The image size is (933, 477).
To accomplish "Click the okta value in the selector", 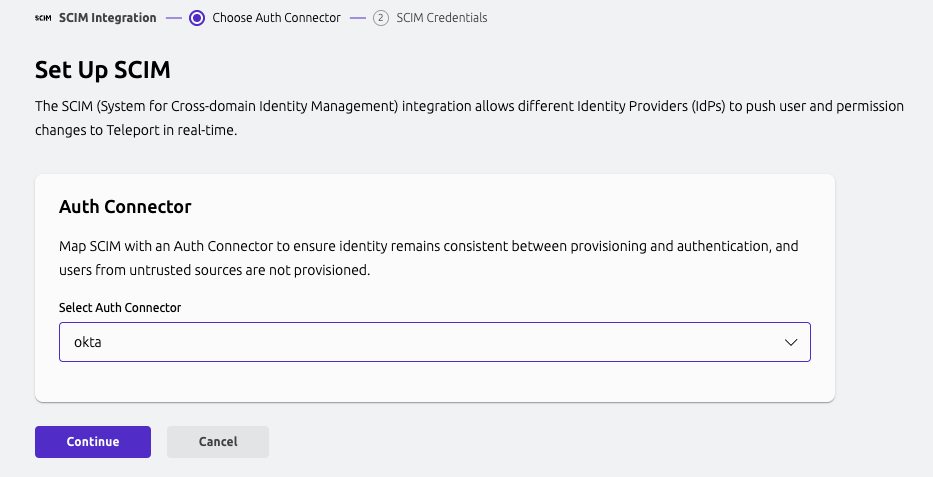I will (x=89, y=342).
